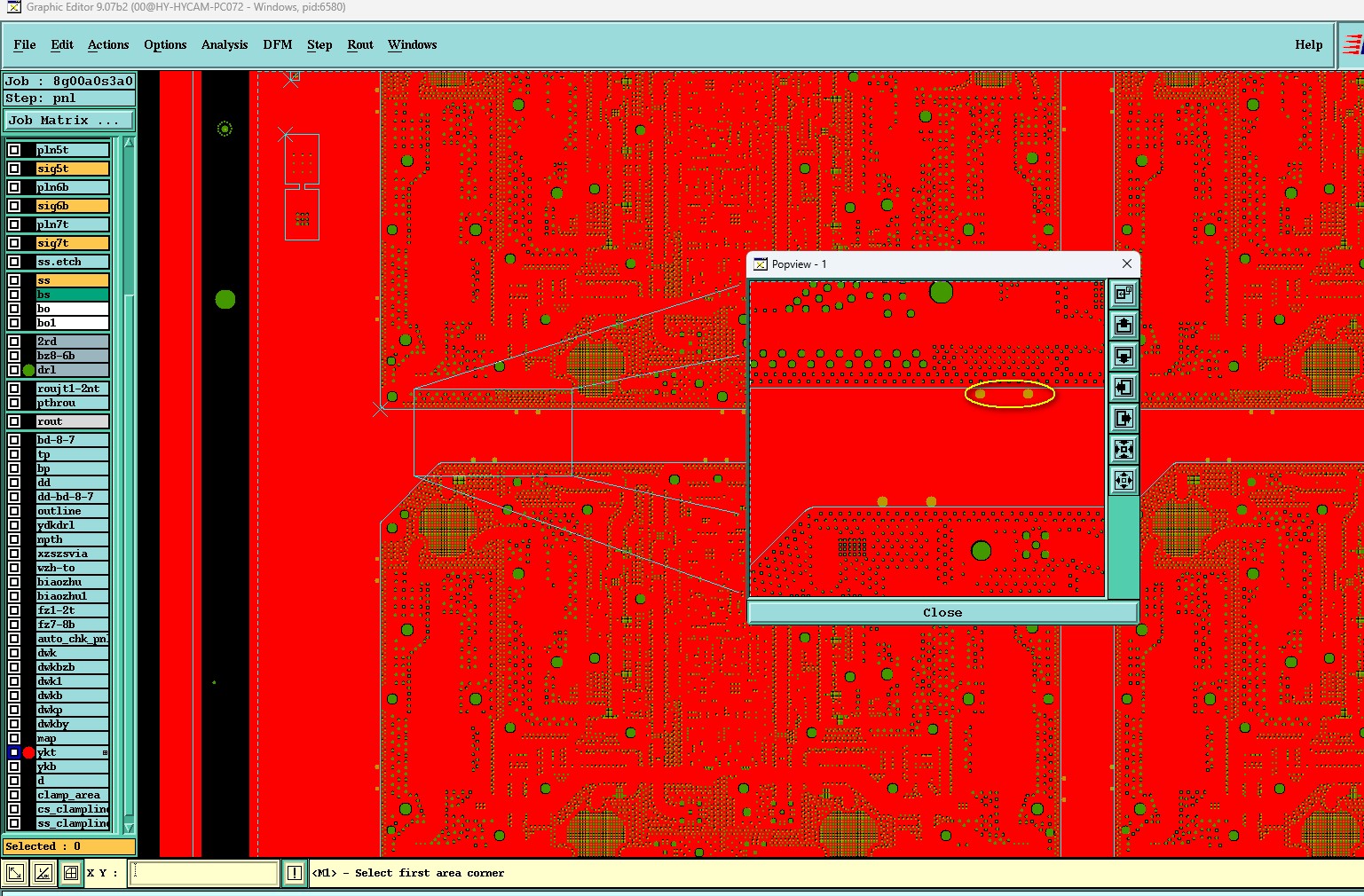Click the pan-down icon in Popview
Viewport: 1364px width, 896px height.
[x=1124, y=356]
